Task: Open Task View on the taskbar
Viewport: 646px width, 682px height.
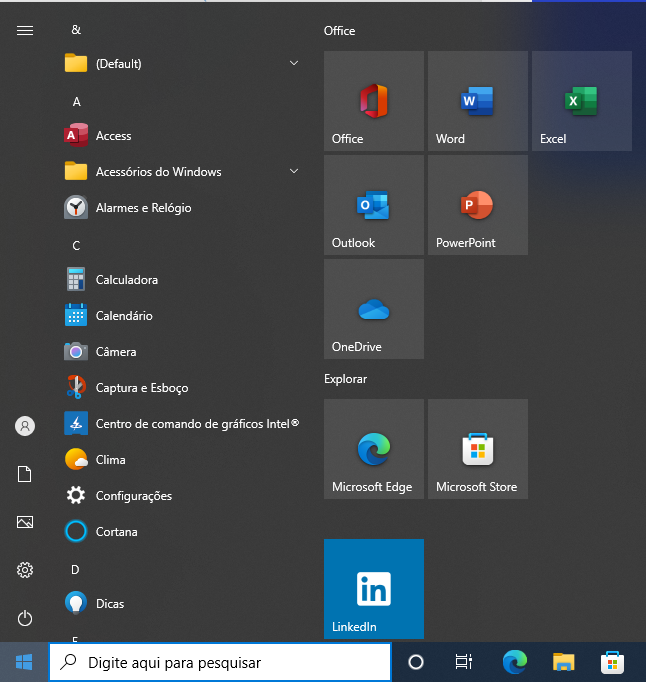Action: pyautogui.click(x=464, y=662)
